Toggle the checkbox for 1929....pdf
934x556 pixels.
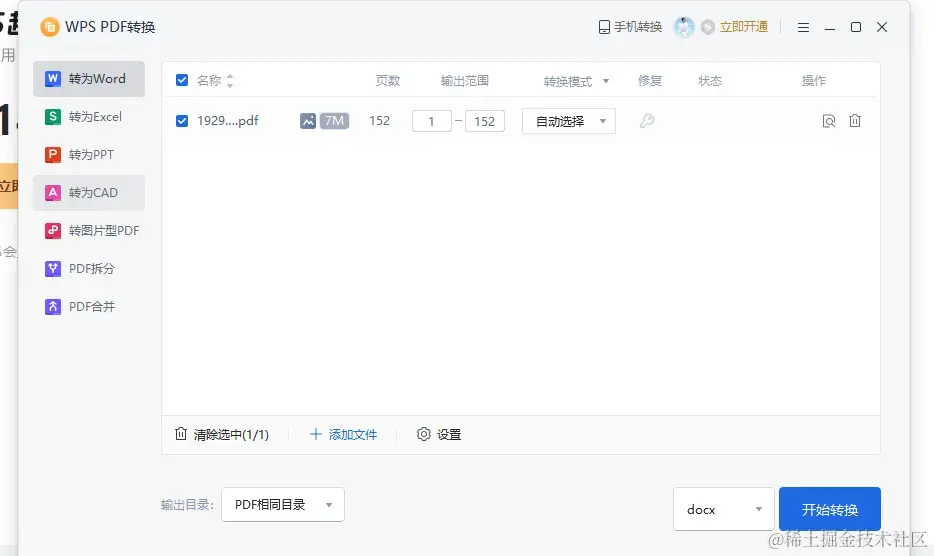(182, 121)
